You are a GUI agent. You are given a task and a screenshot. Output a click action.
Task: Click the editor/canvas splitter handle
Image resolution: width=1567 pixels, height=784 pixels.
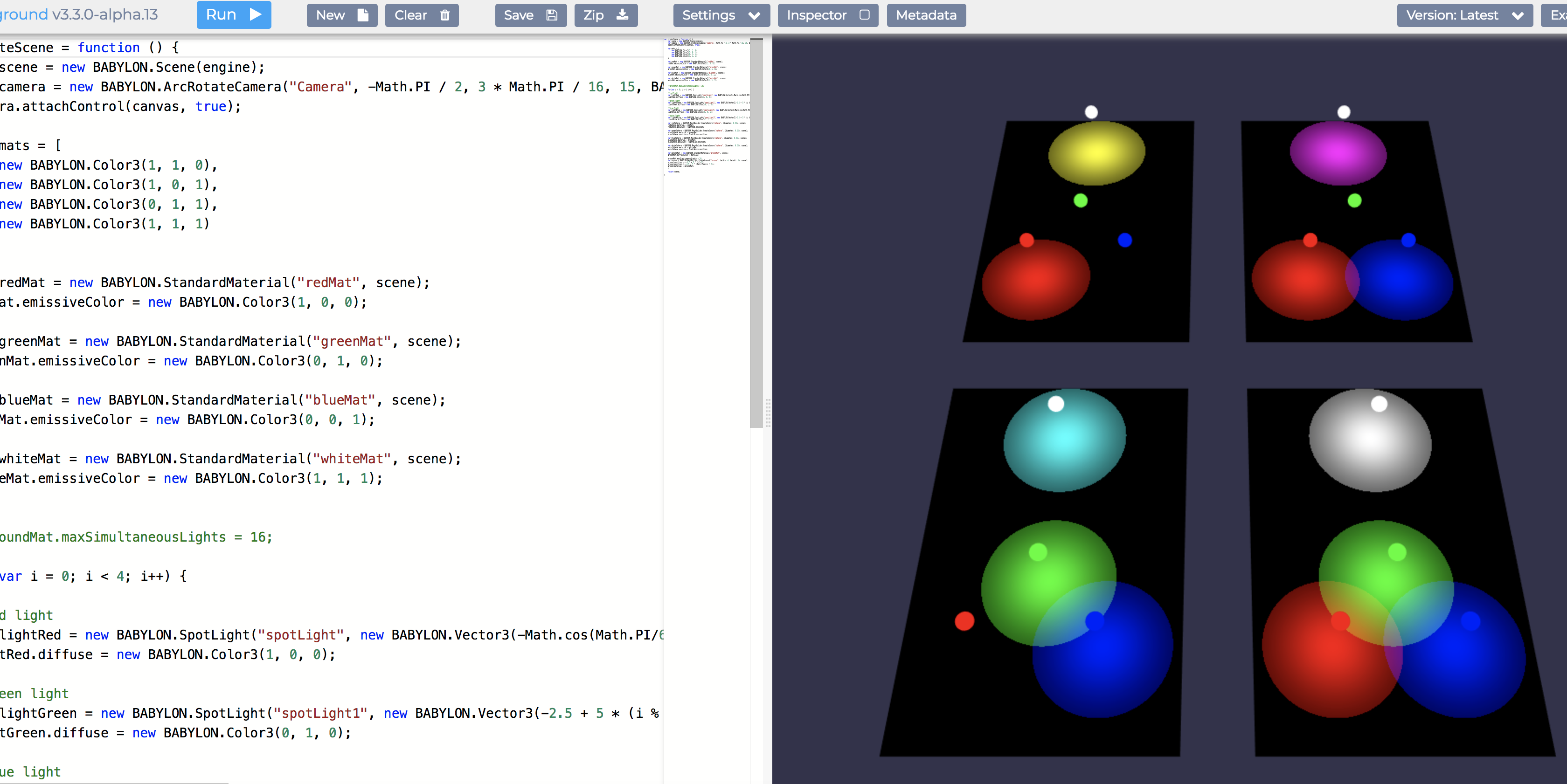[768, 413]
